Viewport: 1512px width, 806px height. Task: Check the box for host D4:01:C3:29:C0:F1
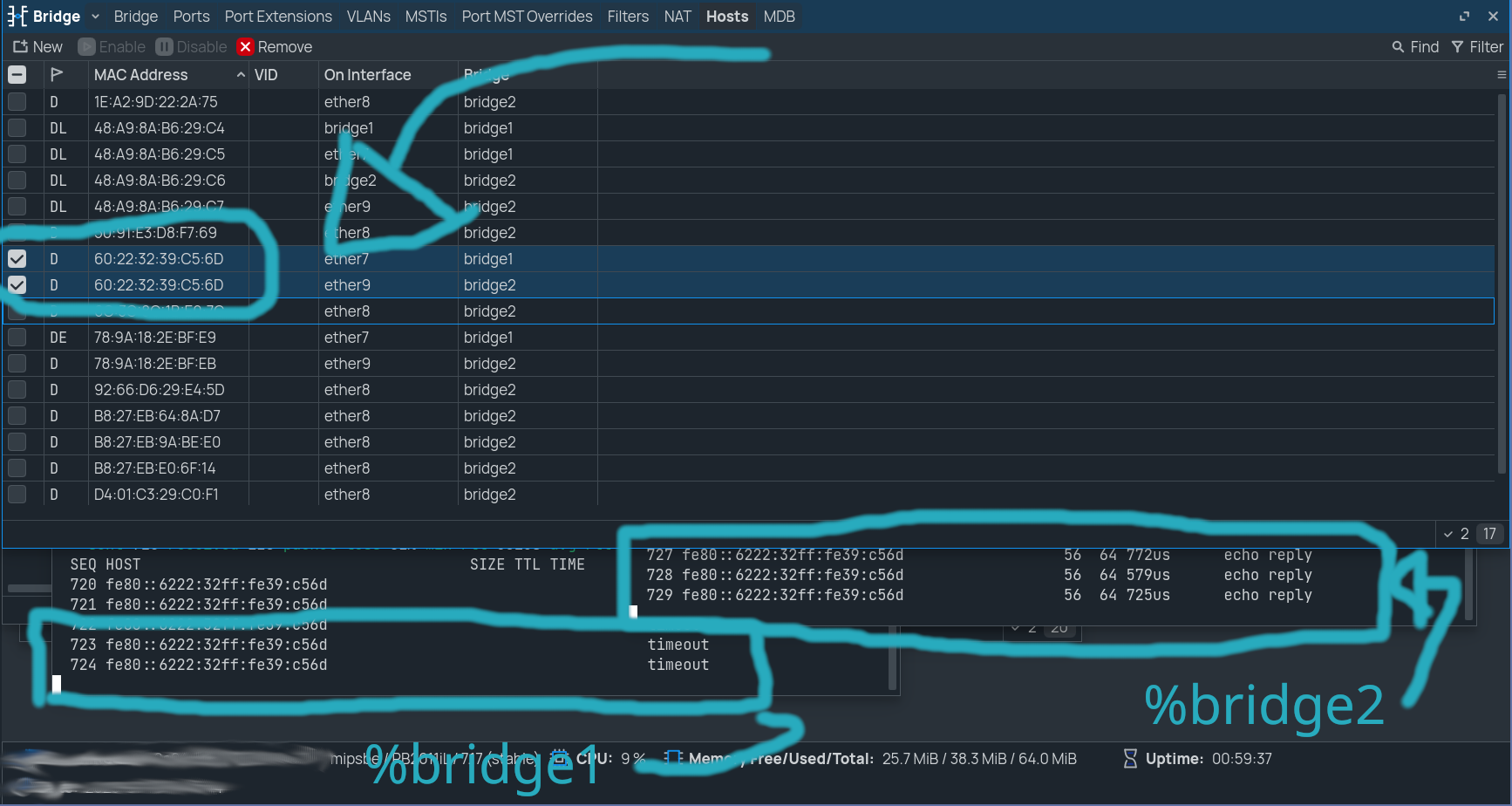(x=17, y=495)
